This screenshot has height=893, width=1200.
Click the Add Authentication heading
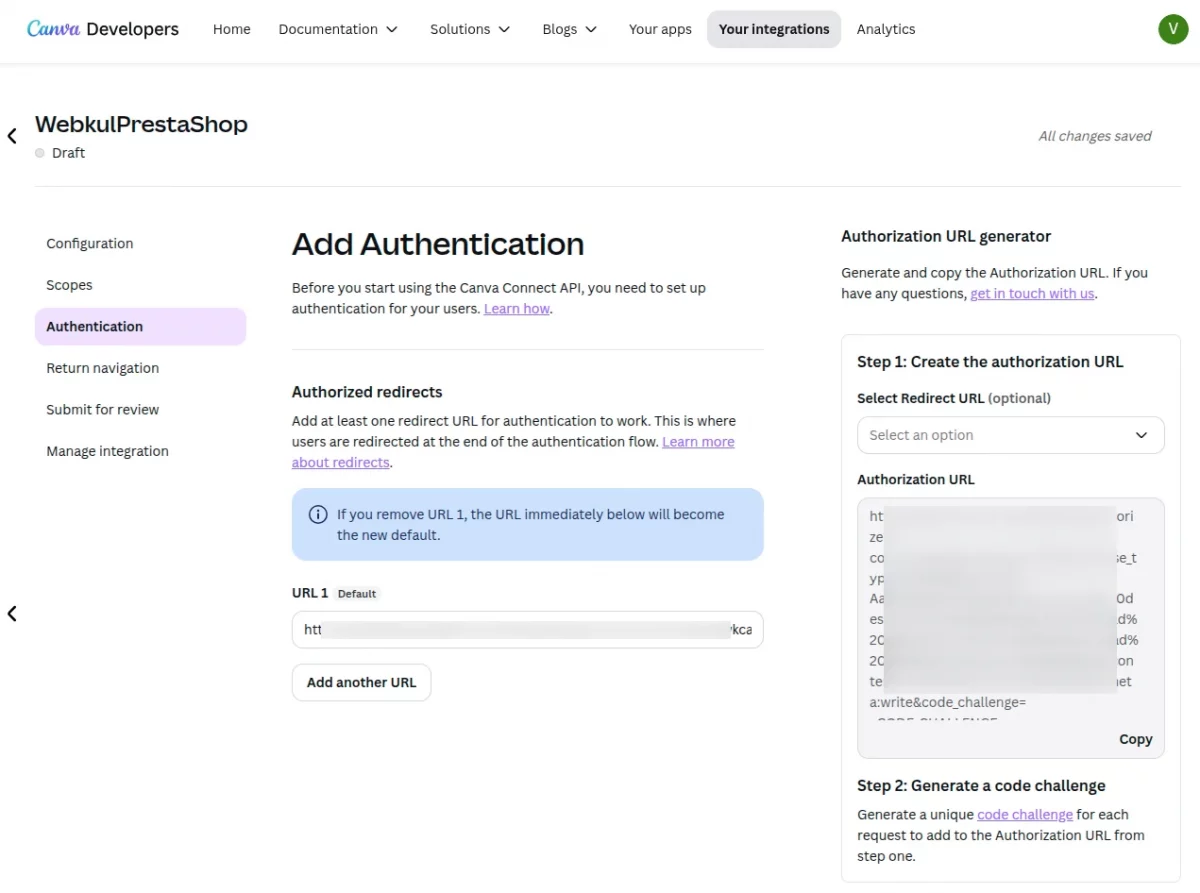(438, 244)
